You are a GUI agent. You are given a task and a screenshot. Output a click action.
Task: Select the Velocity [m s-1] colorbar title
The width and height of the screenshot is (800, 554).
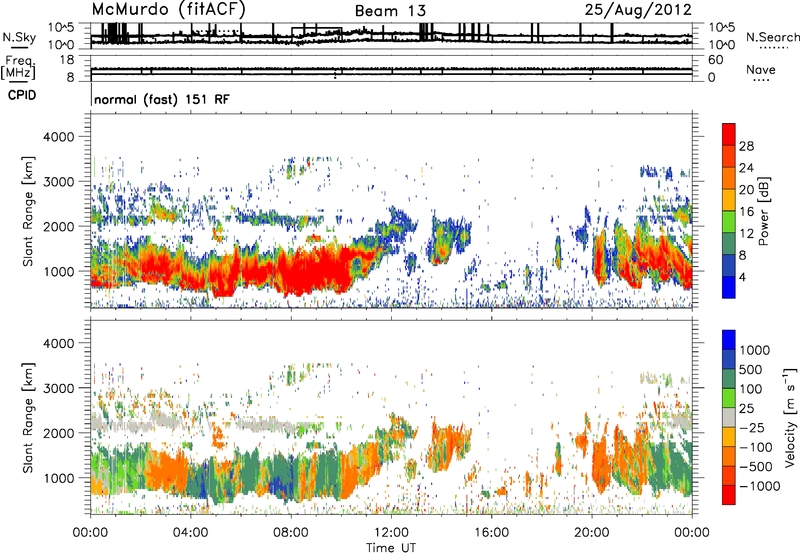(790, 417)
